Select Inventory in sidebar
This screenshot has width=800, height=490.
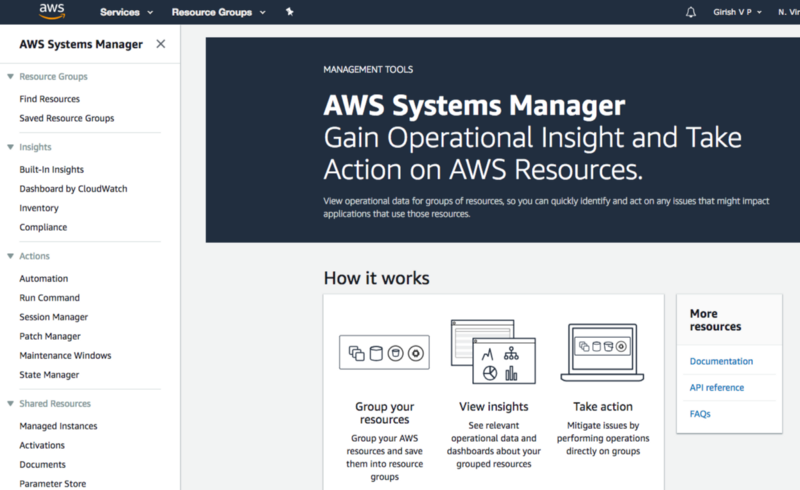coord(39,208)
